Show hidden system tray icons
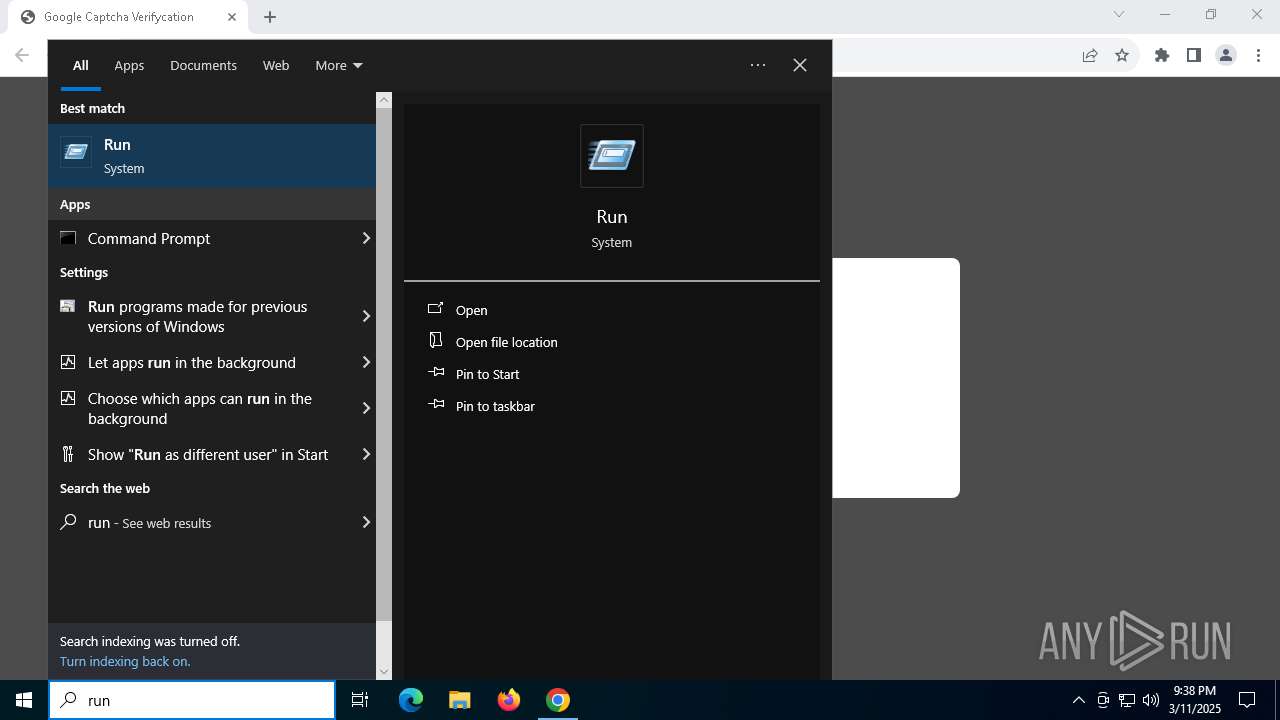The image size is (1280, 720). click(1078, 700)
